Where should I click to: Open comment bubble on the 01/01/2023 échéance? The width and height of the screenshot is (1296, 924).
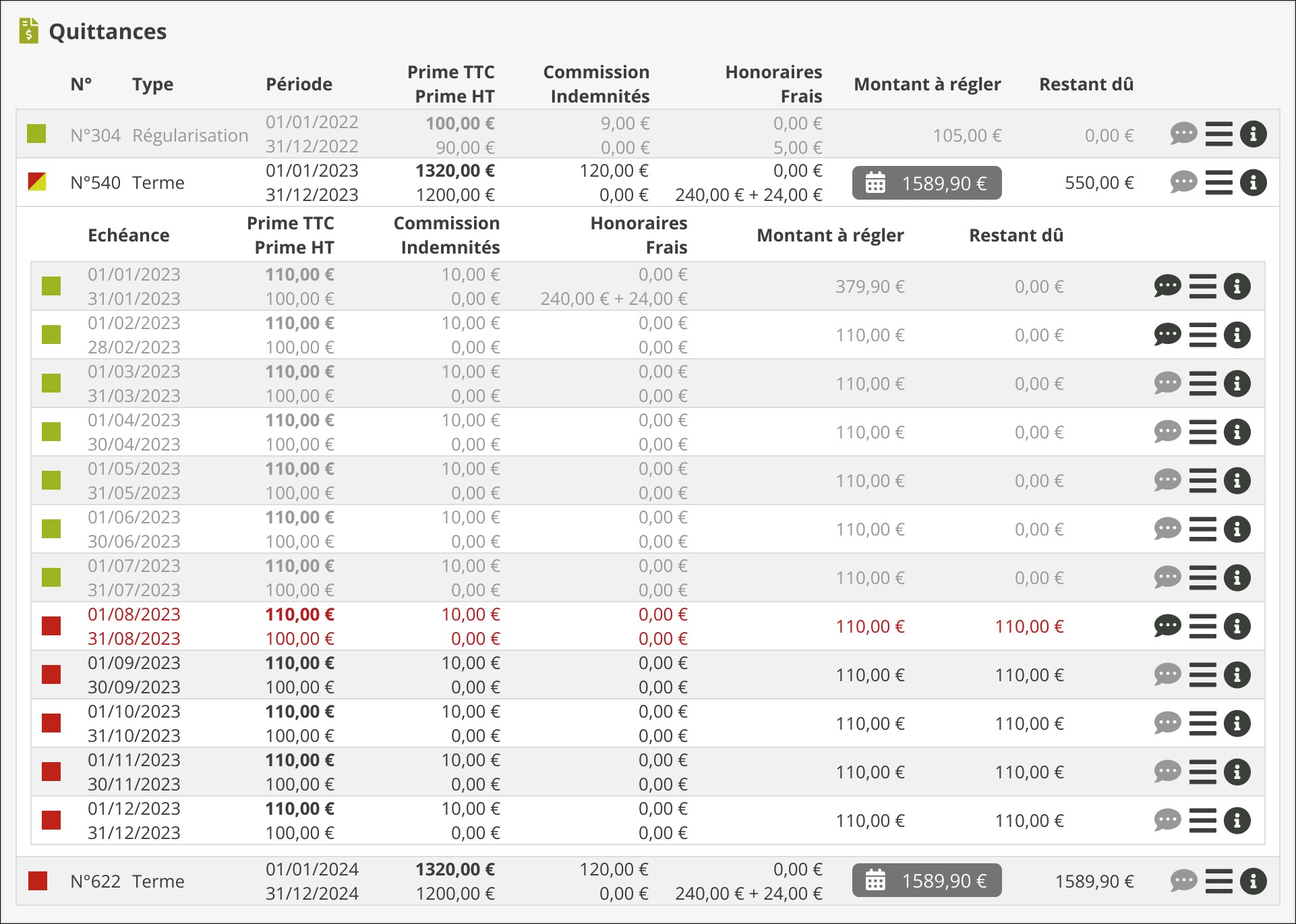click(x=1167, y=286)
